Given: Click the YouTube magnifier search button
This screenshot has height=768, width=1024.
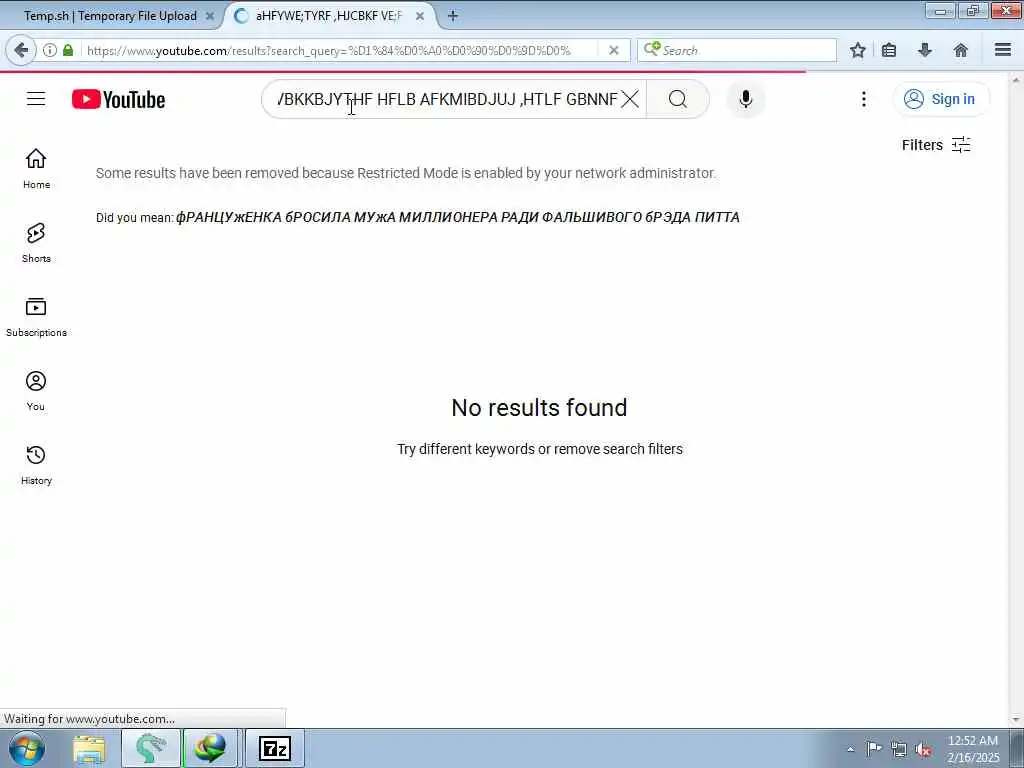Looking at the screenshot, I should [678, 99].
